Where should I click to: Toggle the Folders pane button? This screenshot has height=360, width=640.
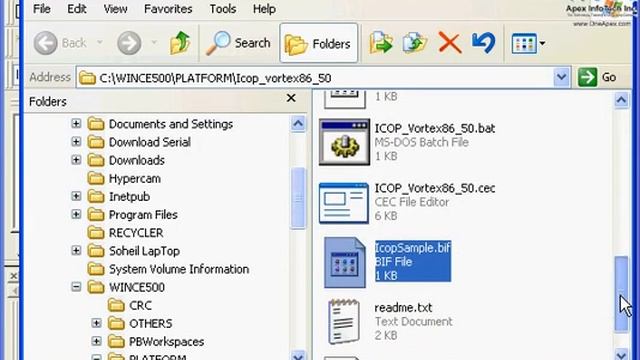click(318, 43)
